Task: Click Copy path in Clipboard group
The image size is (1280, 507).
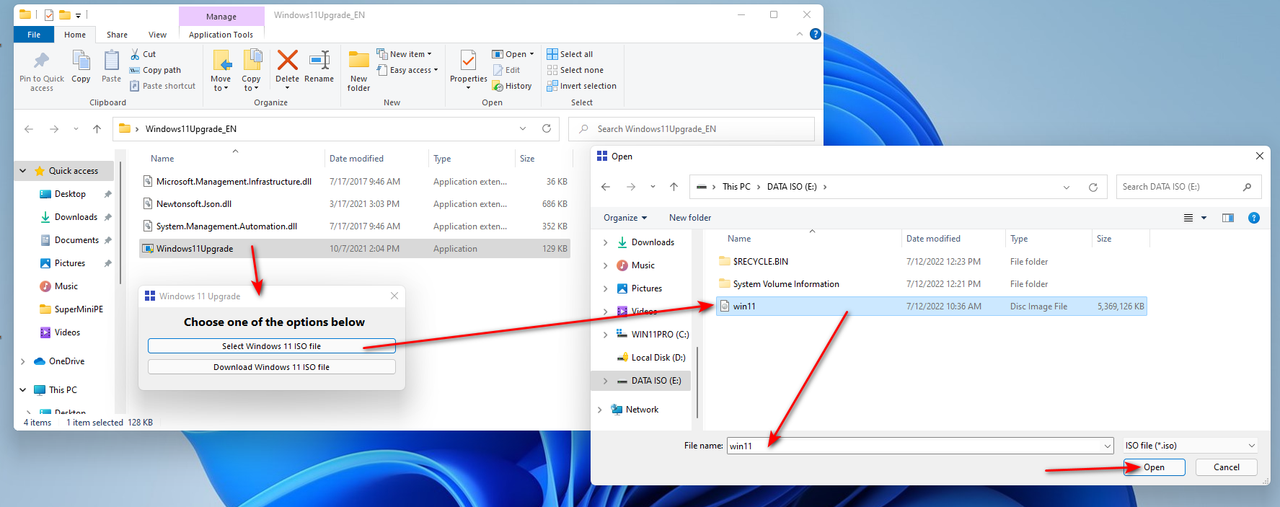Action: [x=155, y=70]
